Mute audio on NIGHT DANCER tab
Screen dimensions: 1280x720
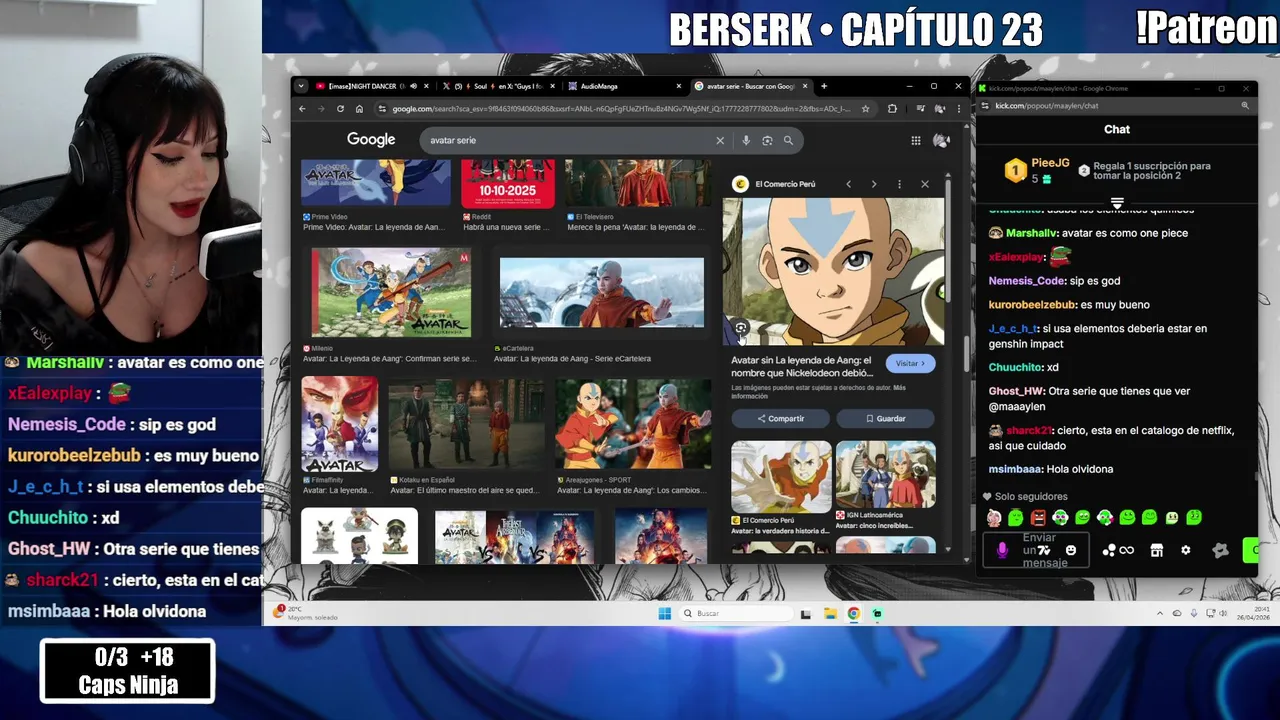tap(412, 86)
